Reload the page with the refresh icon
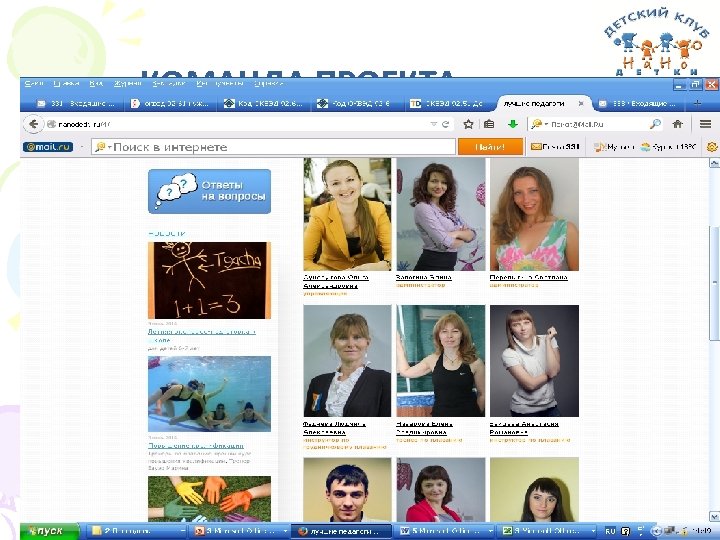This screenshot has width=720, height=540. [445, 124]
